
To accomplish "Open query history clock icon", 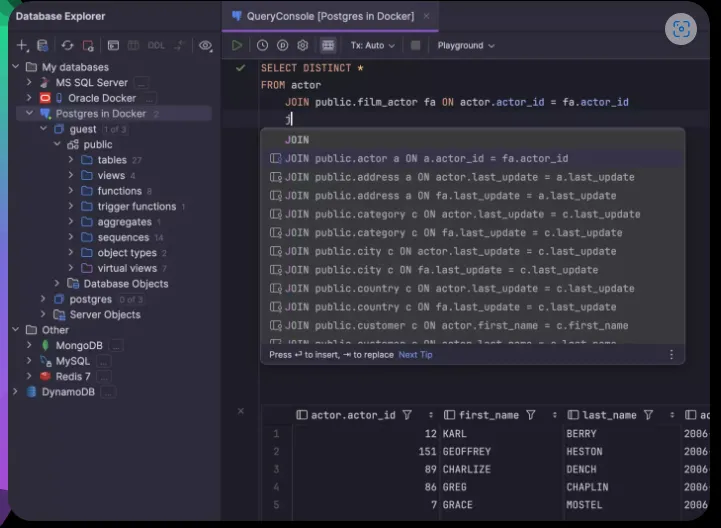I will point(262,46).
